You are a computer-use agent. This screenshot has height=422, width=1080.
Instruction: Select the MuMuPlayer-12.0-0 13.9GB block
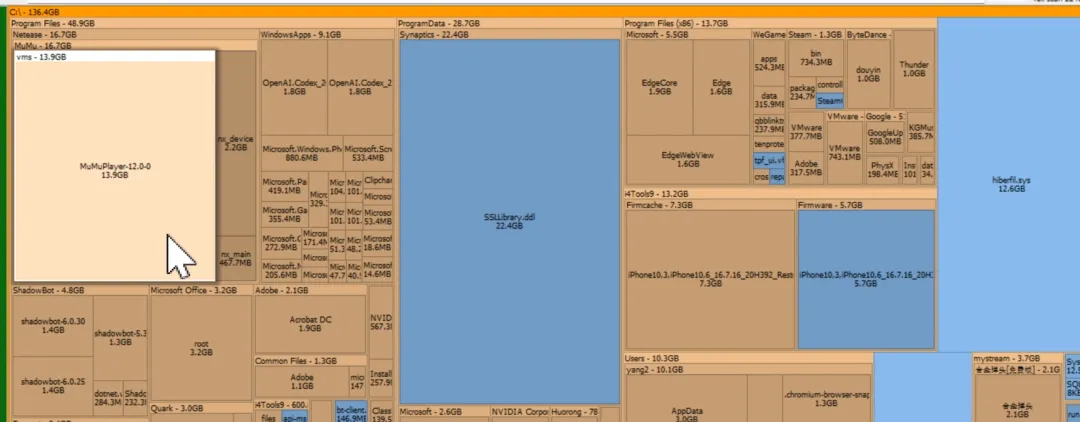click(x=114, y=171)
